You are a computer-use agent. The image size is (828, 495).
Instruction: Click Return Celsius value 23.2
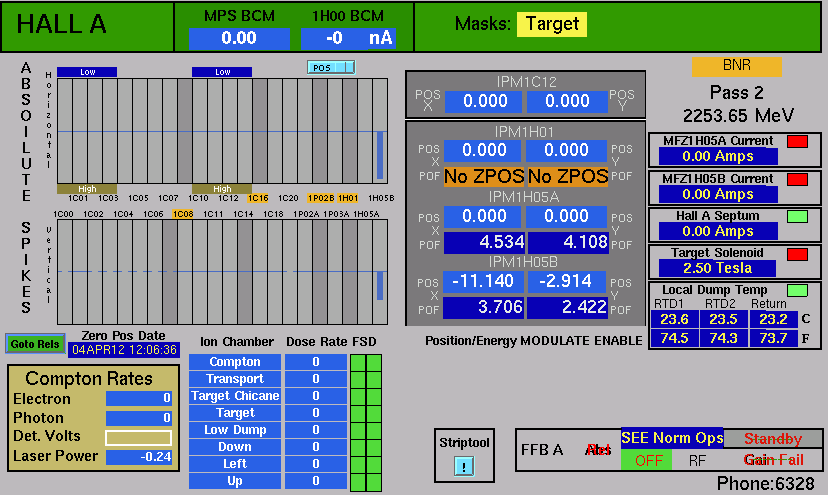pos(774,320)
